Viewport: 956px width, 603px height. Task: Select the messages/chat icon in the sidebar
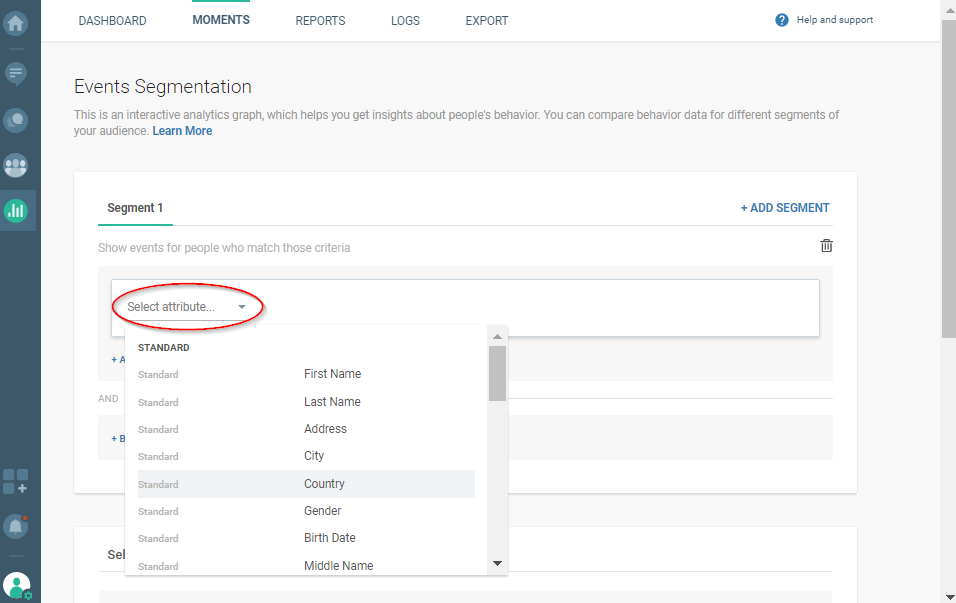tap(15, 74)
